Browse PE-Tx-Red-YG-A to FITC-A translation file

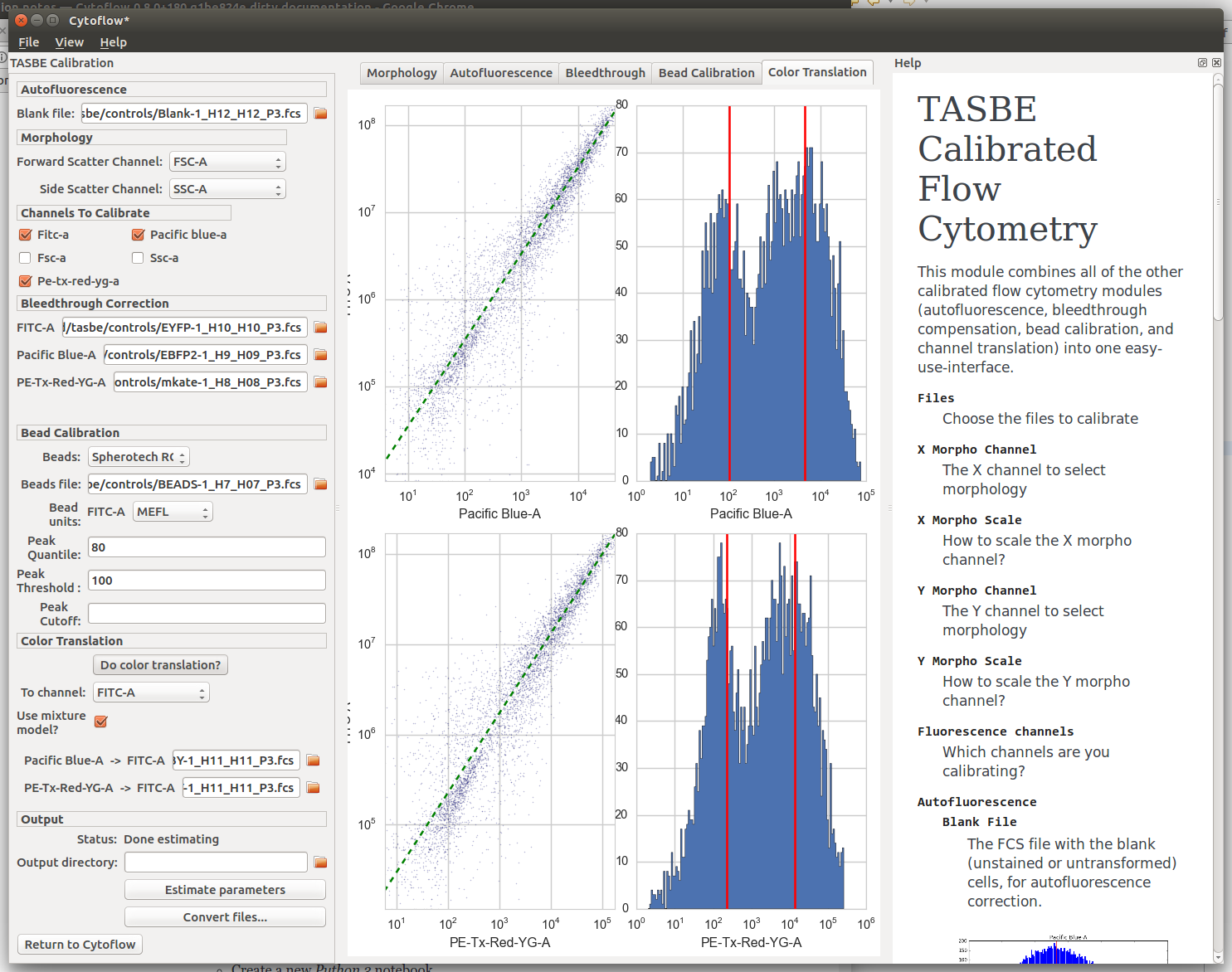313,788
